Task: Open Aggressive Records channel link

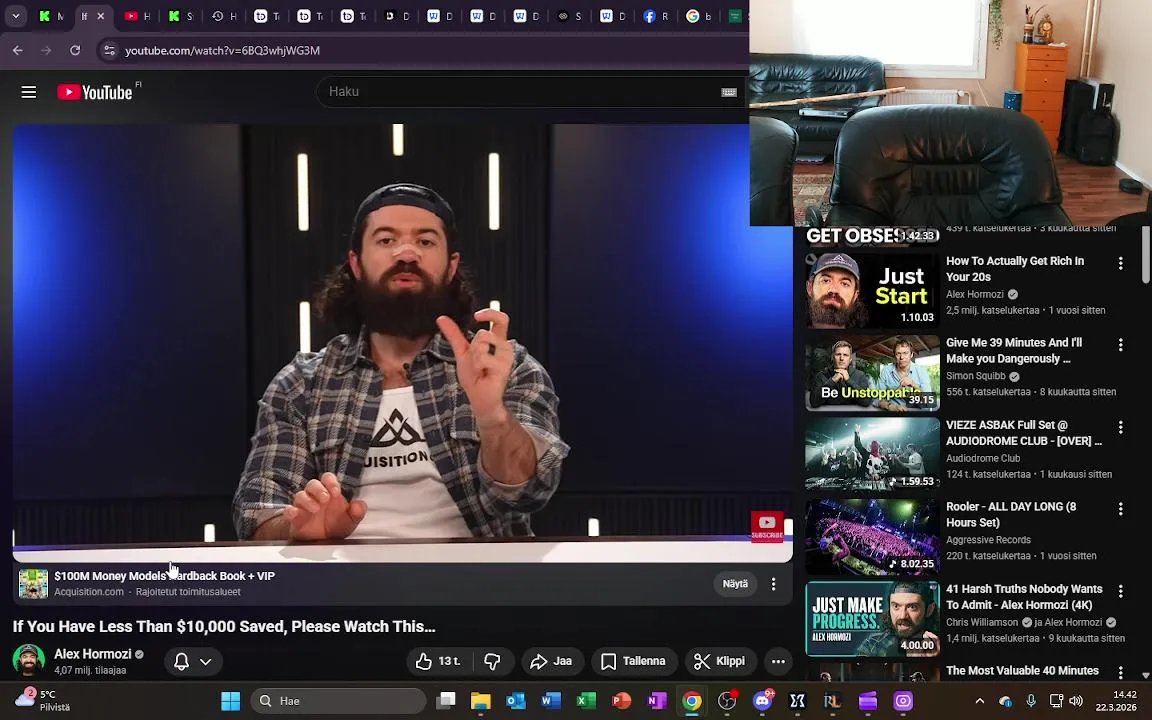Action: coord(988,540)
